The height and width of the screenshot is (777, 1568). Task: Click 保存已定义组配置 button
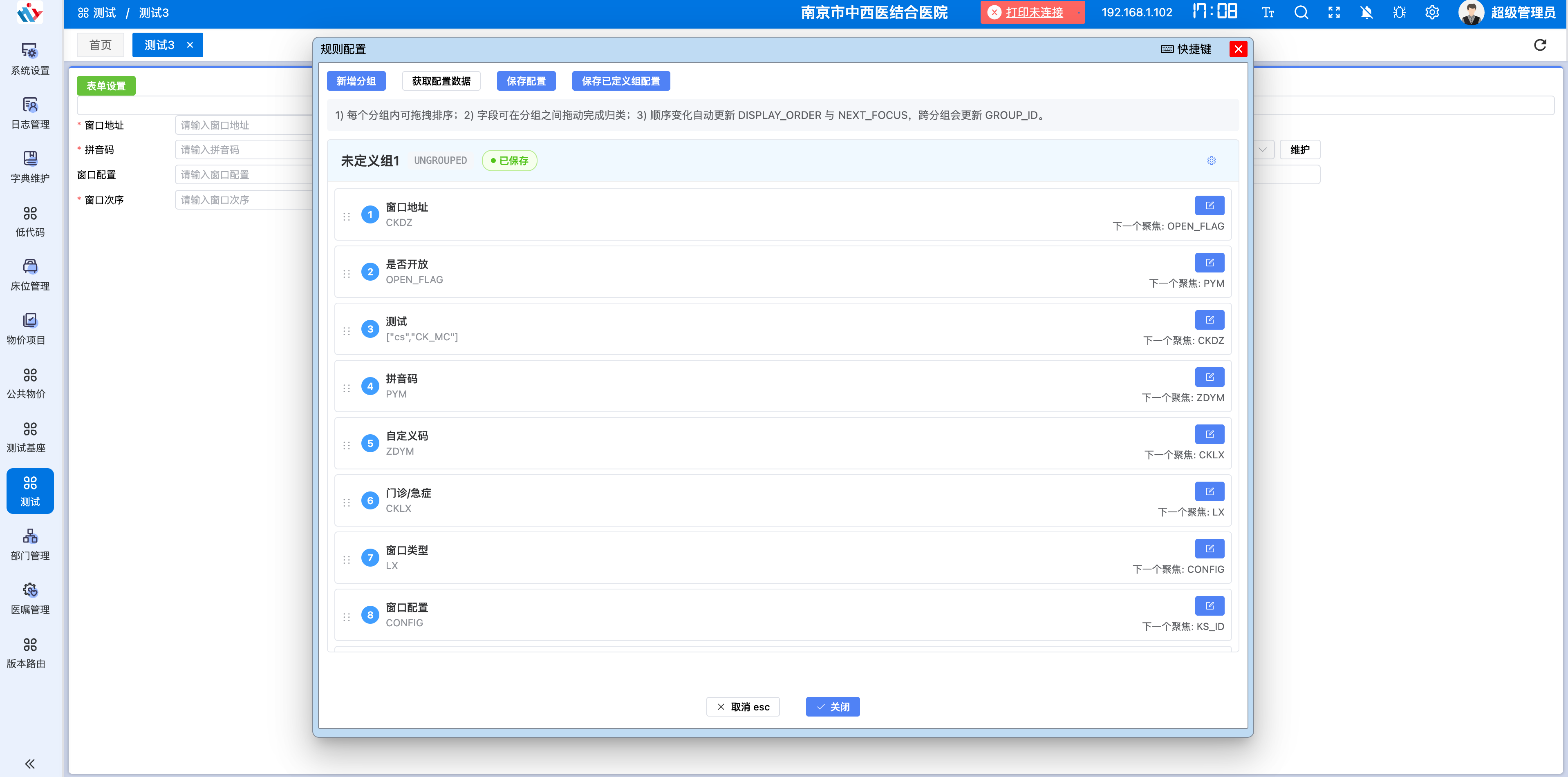(620, 81)
